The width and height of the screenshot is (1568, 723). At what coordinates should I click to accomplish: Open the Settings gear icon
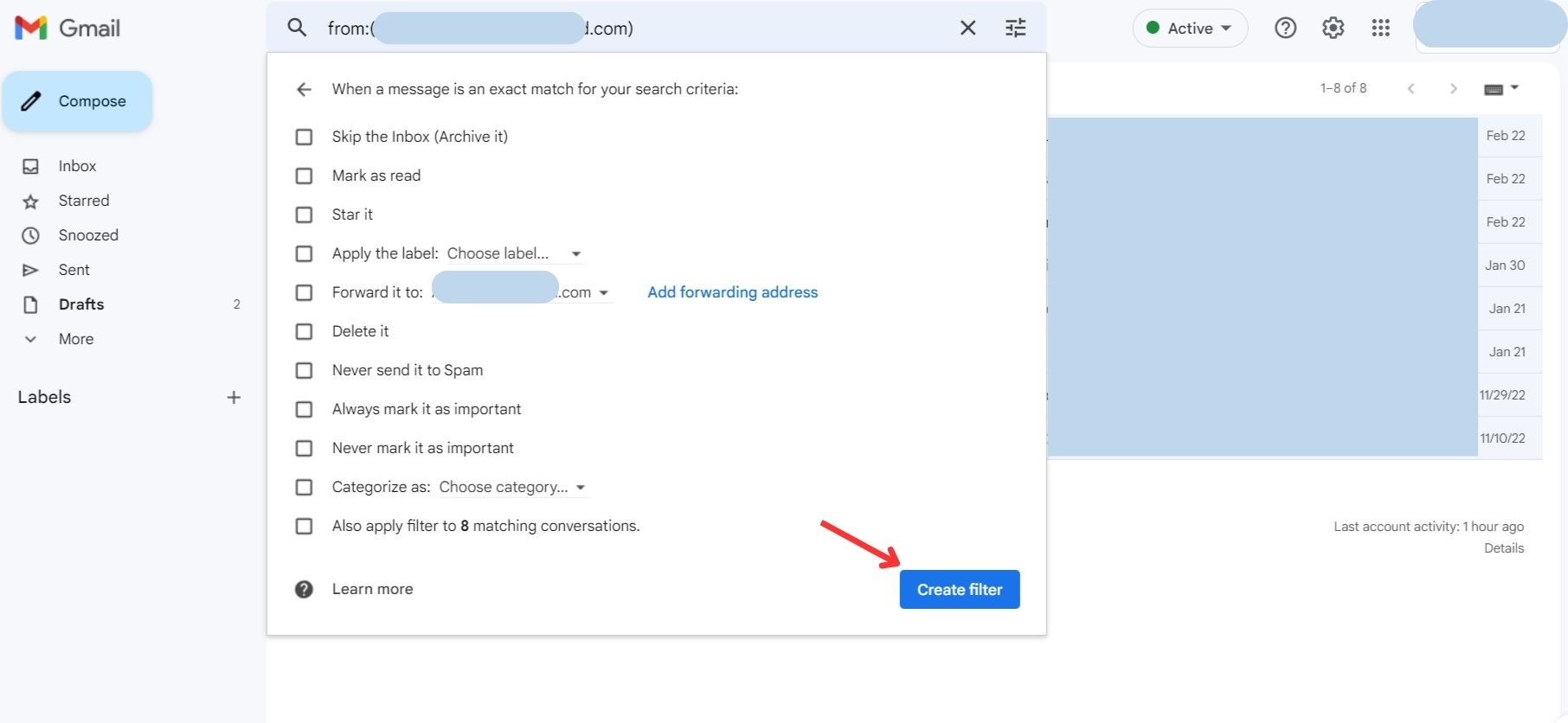(x=1333, y=28)
